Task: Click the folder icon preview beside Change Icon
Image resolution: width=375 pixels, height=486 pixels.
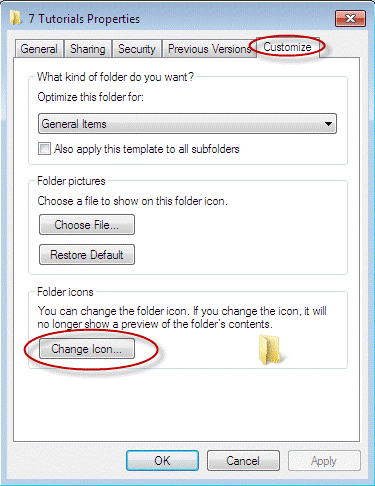Action: coord(269,349)
